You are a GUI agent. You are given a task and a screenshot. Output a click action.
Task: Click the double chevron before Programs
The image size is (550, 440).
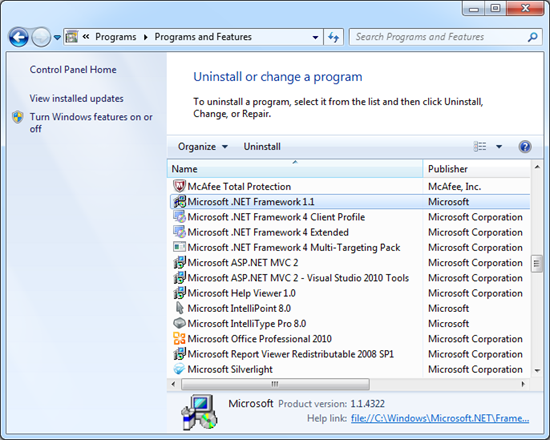point(86,37)
